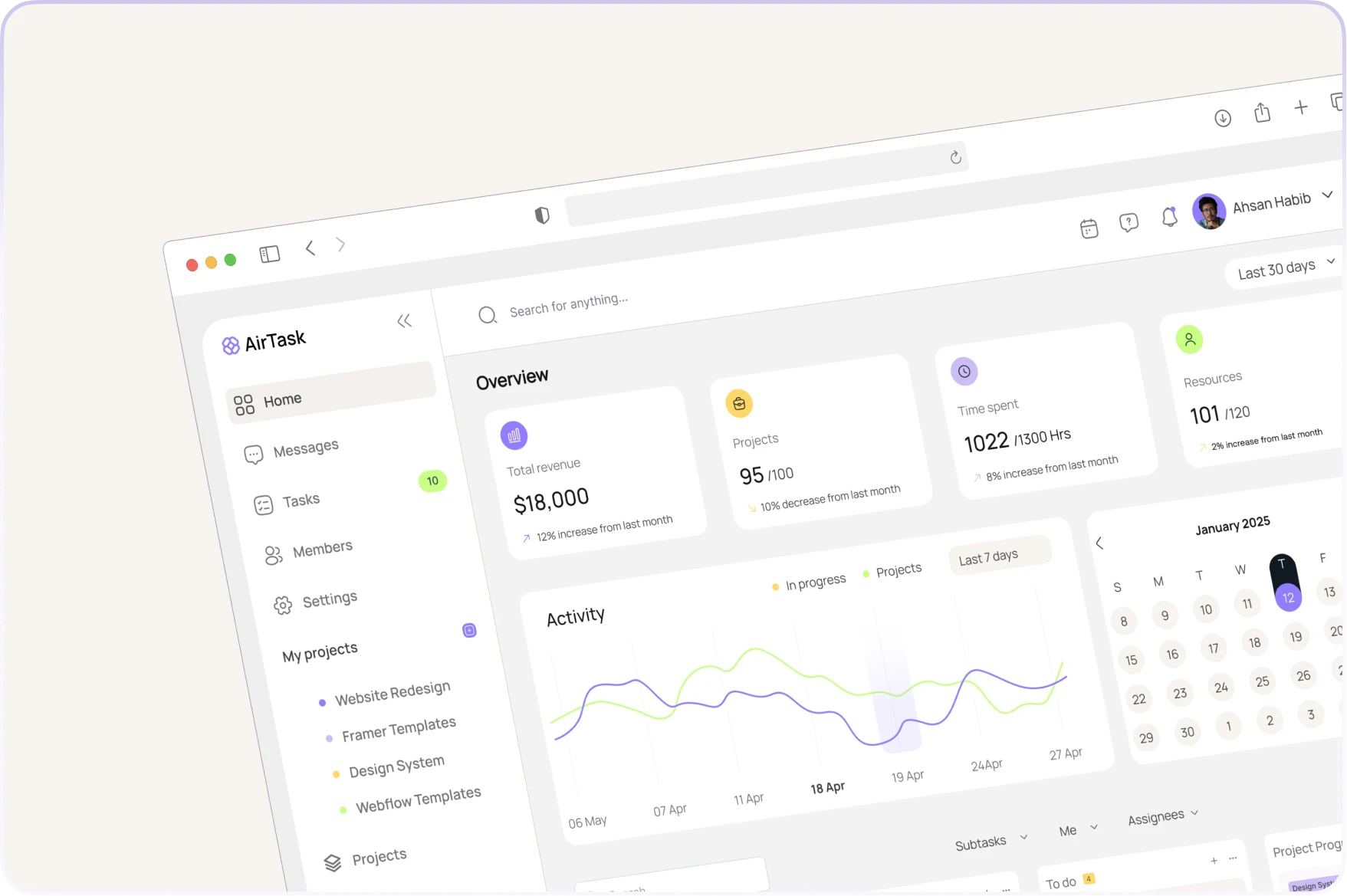Image resolution: width=1347 pixels, height=896 pixels.
Task: Select January 12 in the calendar
Action: [x=1288, y=597]
